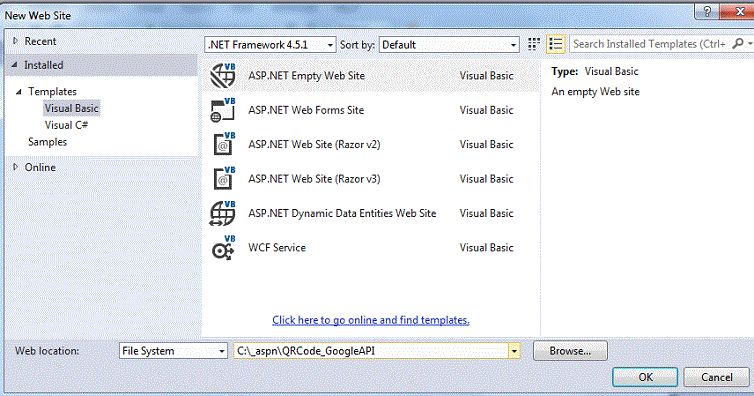Open the Sort by Default dropdown
This screenshot has width=754, height=396.
point(449,45)
